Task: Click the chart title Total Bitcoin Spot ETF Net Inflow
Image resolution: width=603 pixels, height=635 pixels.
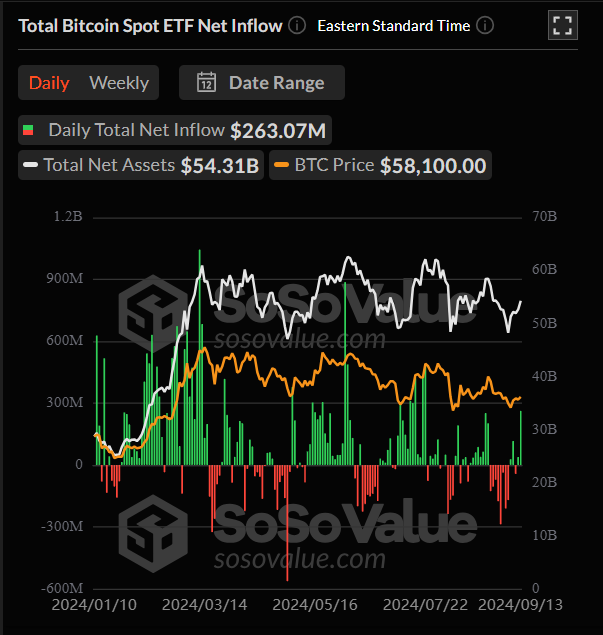Action: point(150,26)
